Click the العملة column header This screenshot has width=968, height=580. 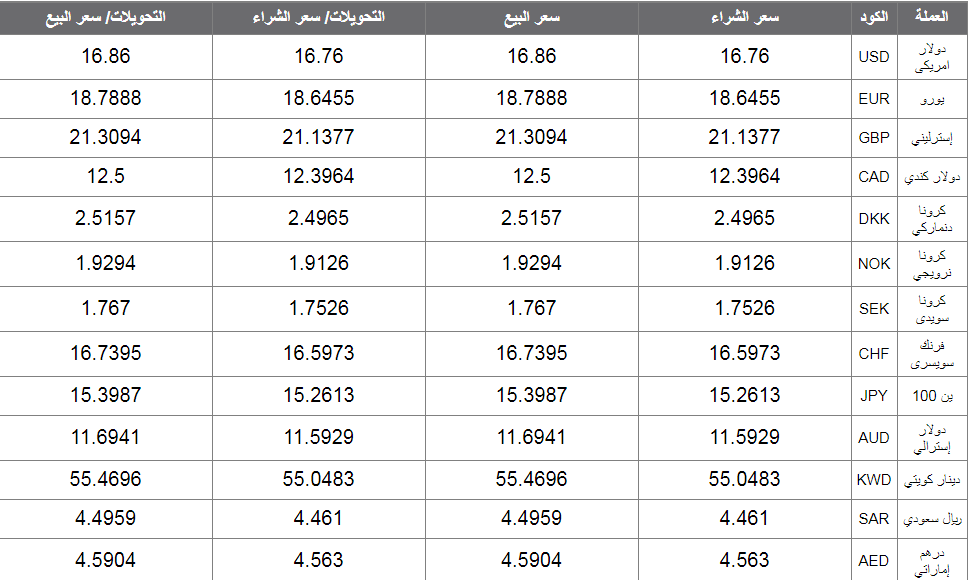tap(932, 17)
